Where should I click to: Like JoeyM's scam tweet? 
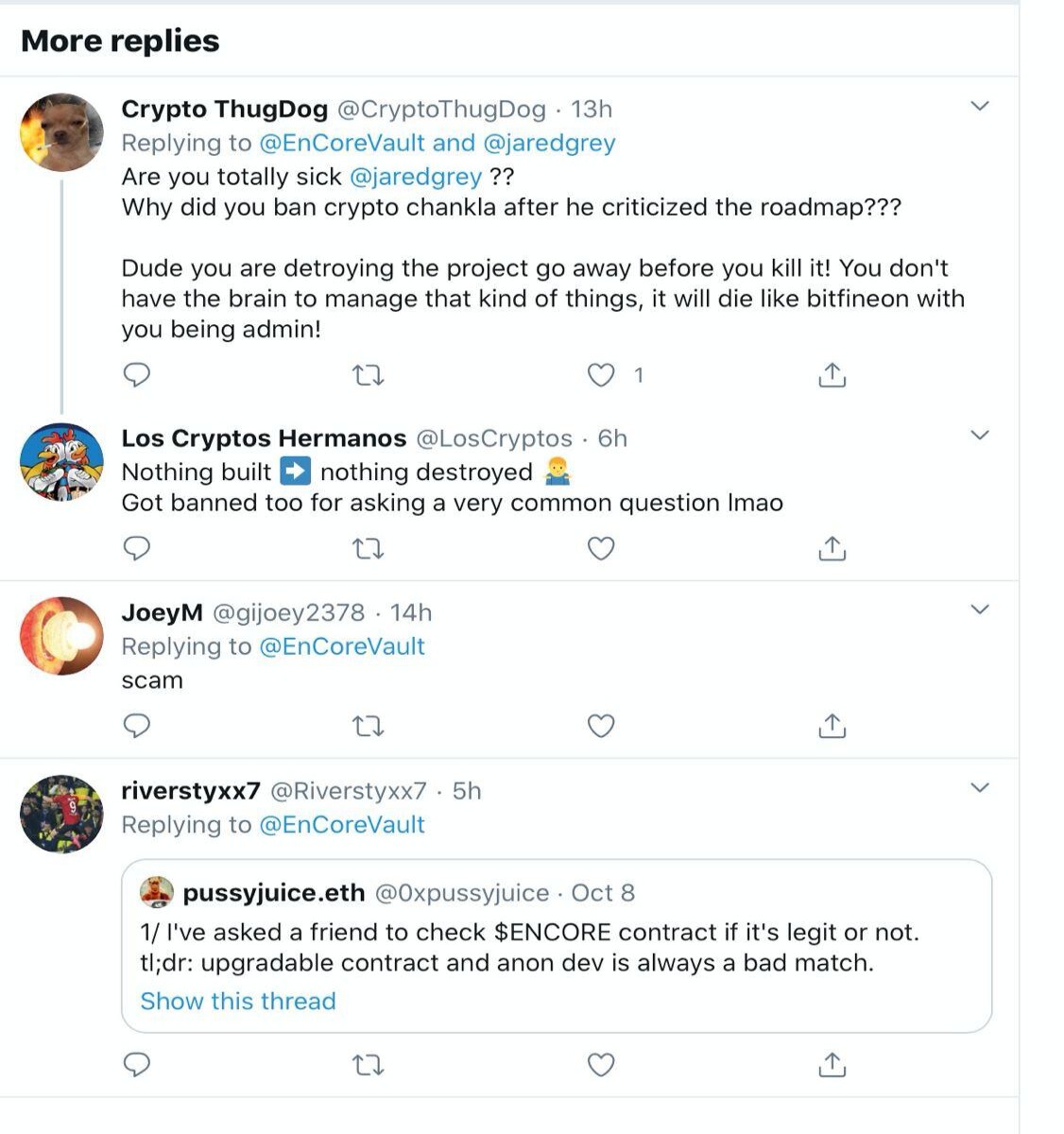pos(601,726)
